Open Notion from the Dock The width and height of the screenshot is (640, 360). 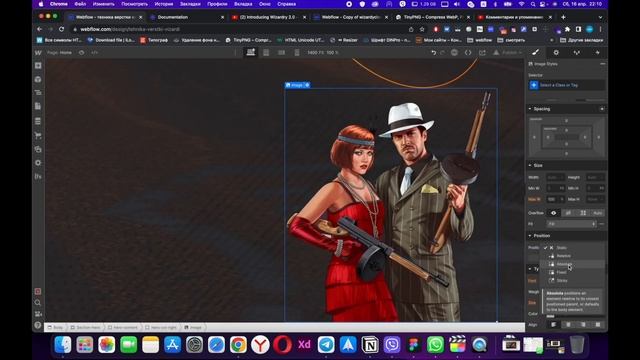pyautogui.click(x=370, y=345)
